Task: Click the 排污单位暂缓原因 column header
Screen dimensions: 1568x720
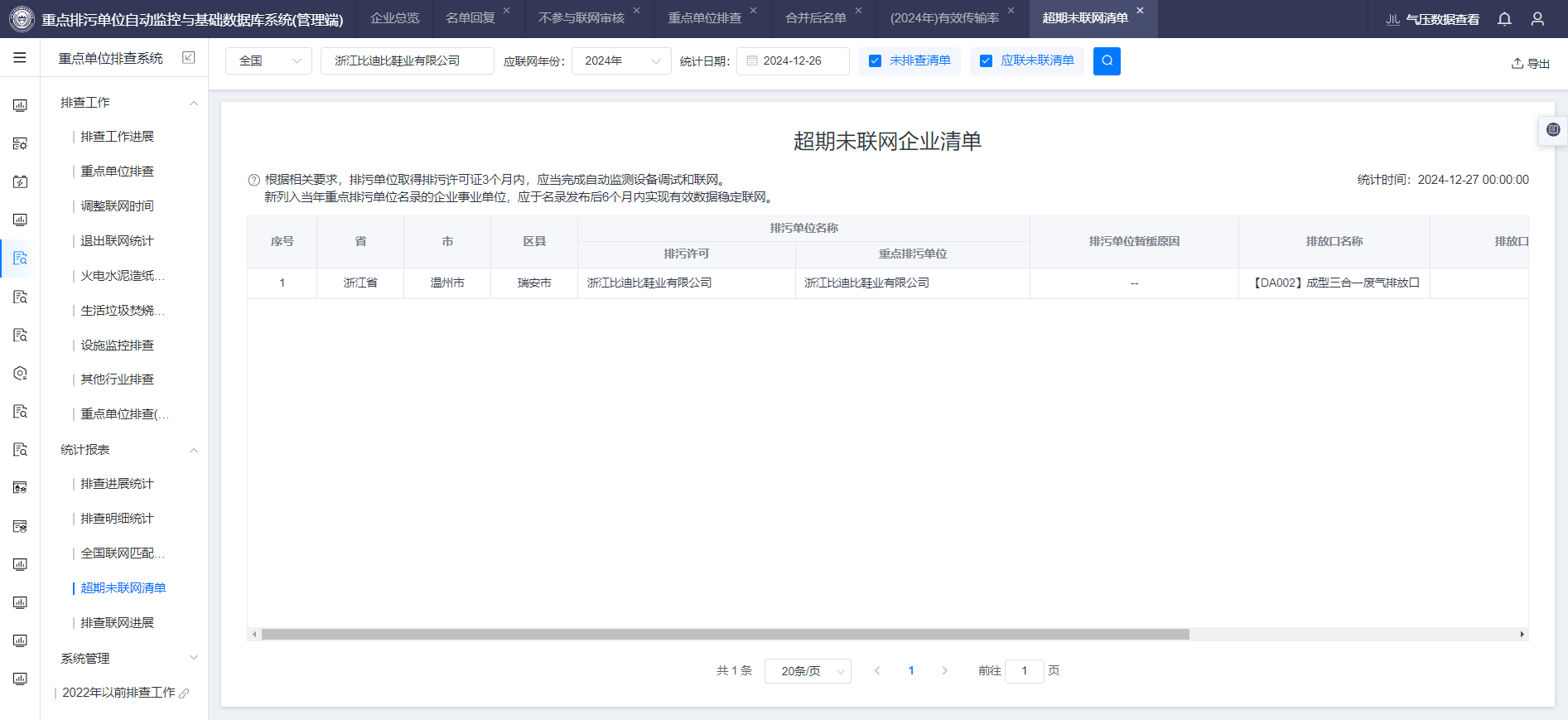Action: coord(1134,242)
